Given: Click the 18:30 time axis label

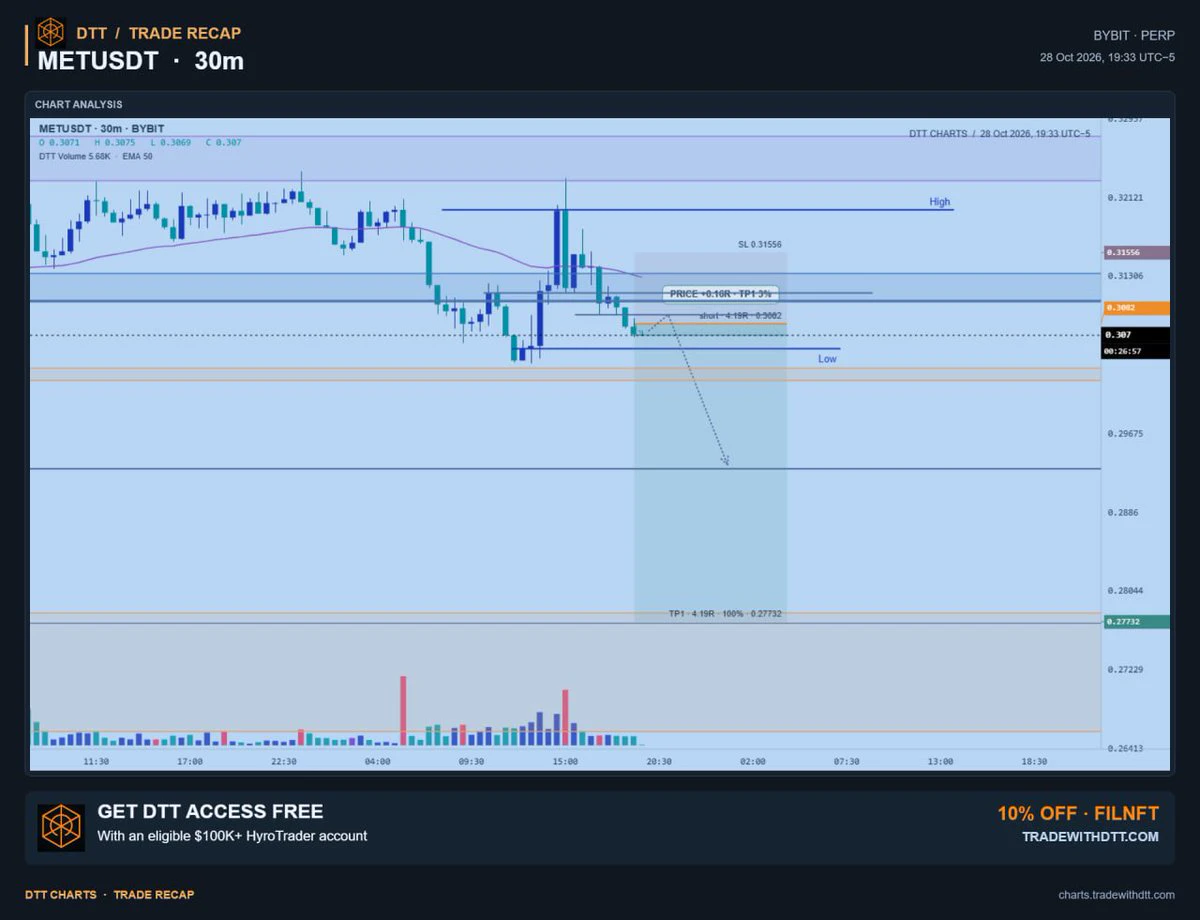Looking at the screenshot, I should (1034, 761).
